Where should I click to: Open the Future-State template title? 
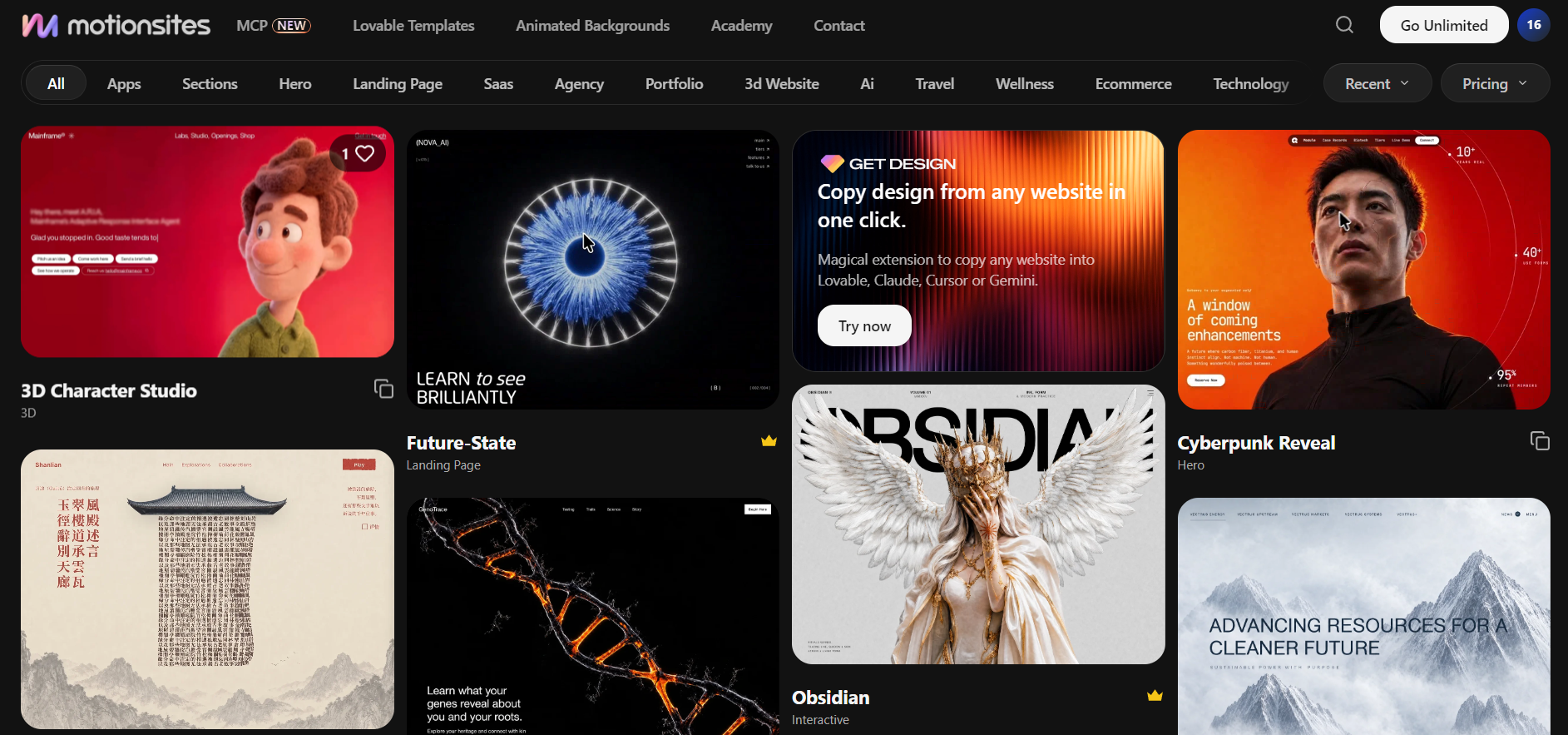click(x=461, y=443)
